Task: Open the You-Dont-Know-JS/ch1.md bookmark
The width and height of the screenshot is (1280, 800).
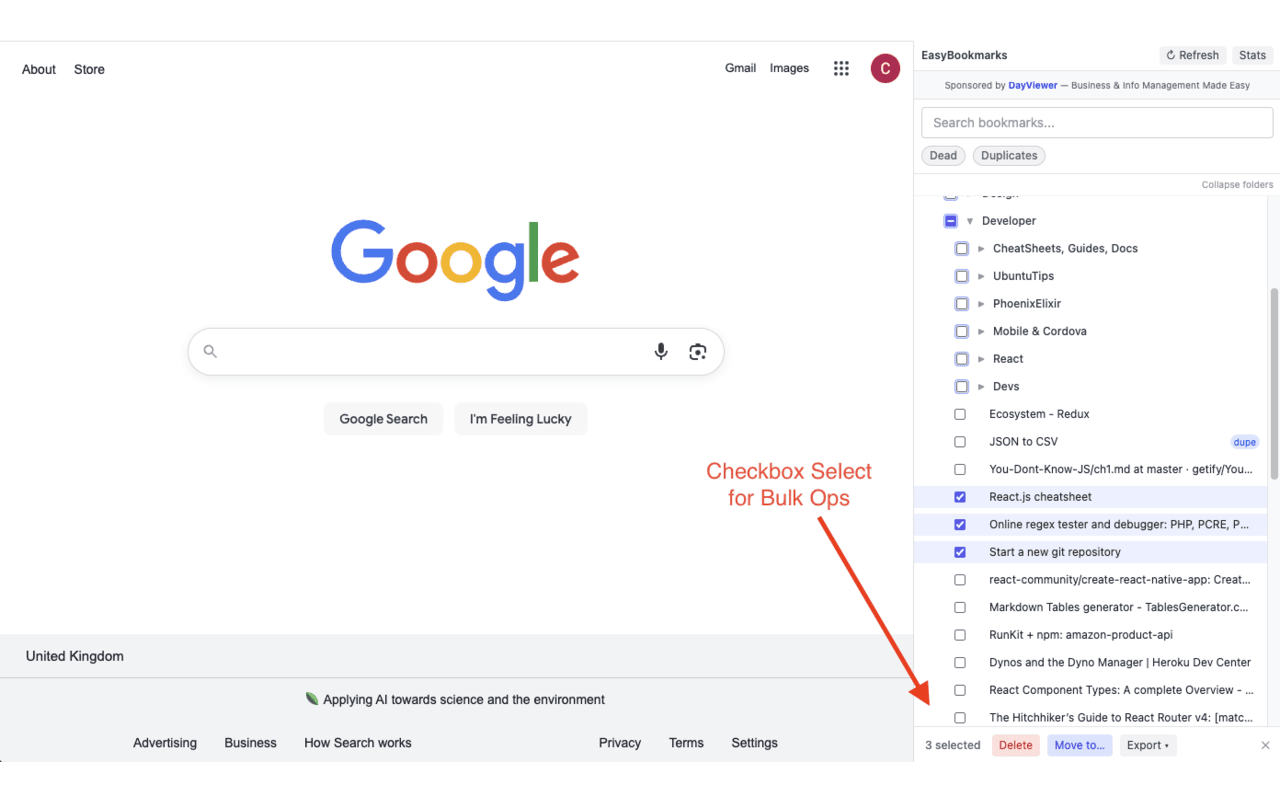Action: 1120,469
